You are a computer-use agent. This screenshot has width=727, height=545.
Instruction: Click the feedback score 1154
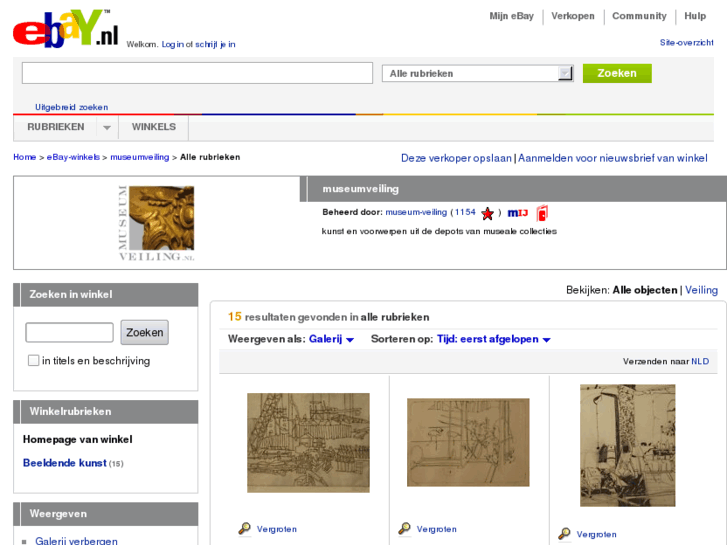tap(465, 212)
